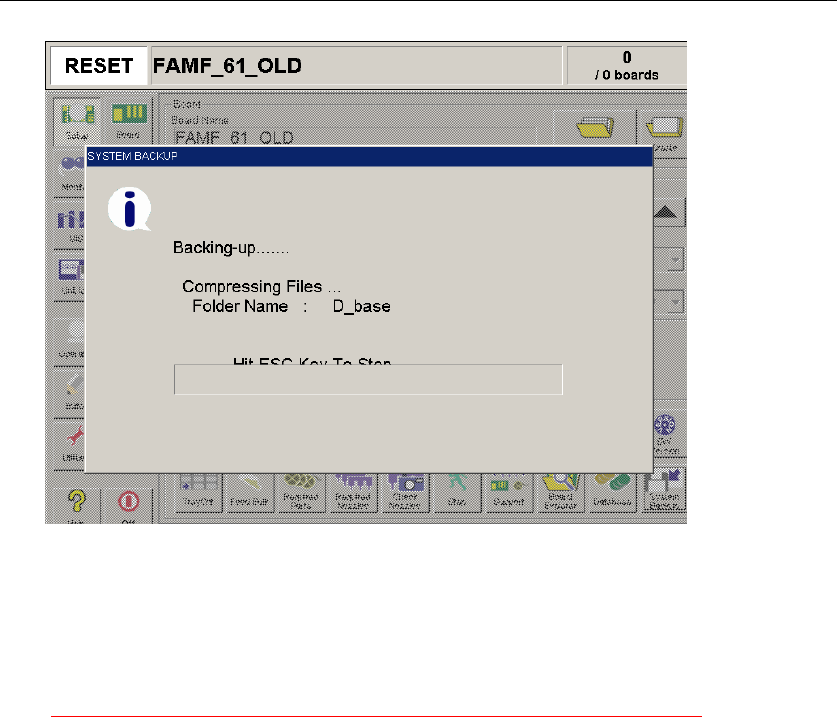Click the up arrow behind dialog
Image resolution: width=837 pixels, height=717 pixels.
point(666,212)
